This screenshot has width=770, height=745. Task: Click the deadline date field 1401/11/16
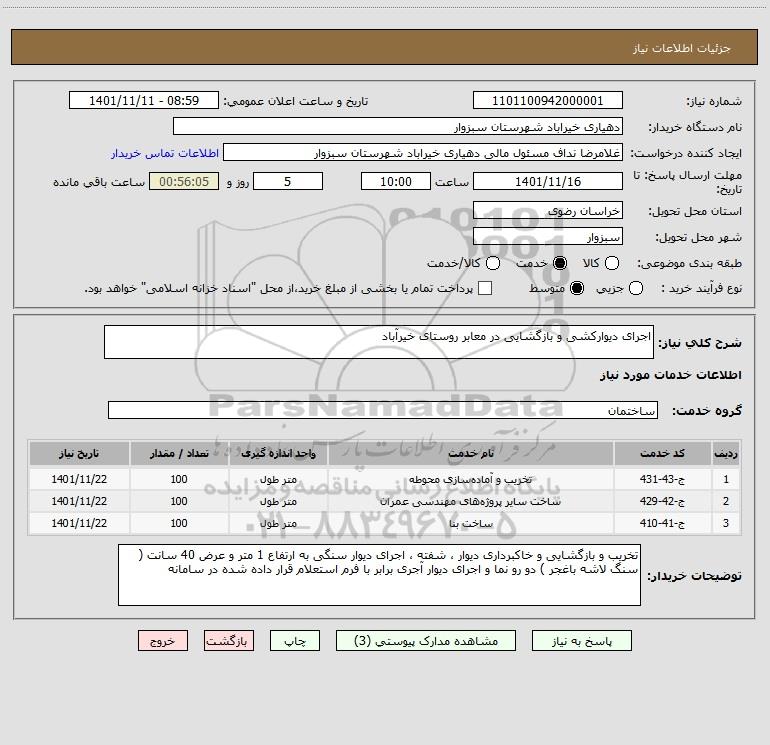tap(548, 182)
